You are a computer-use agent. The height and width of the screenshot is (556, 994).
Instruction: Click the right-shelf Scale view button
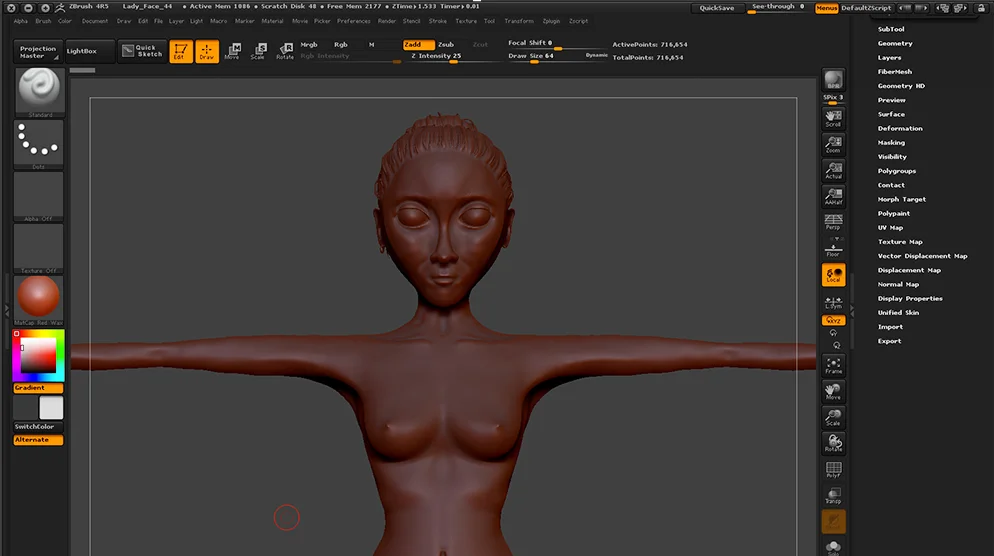coord(833,417)
